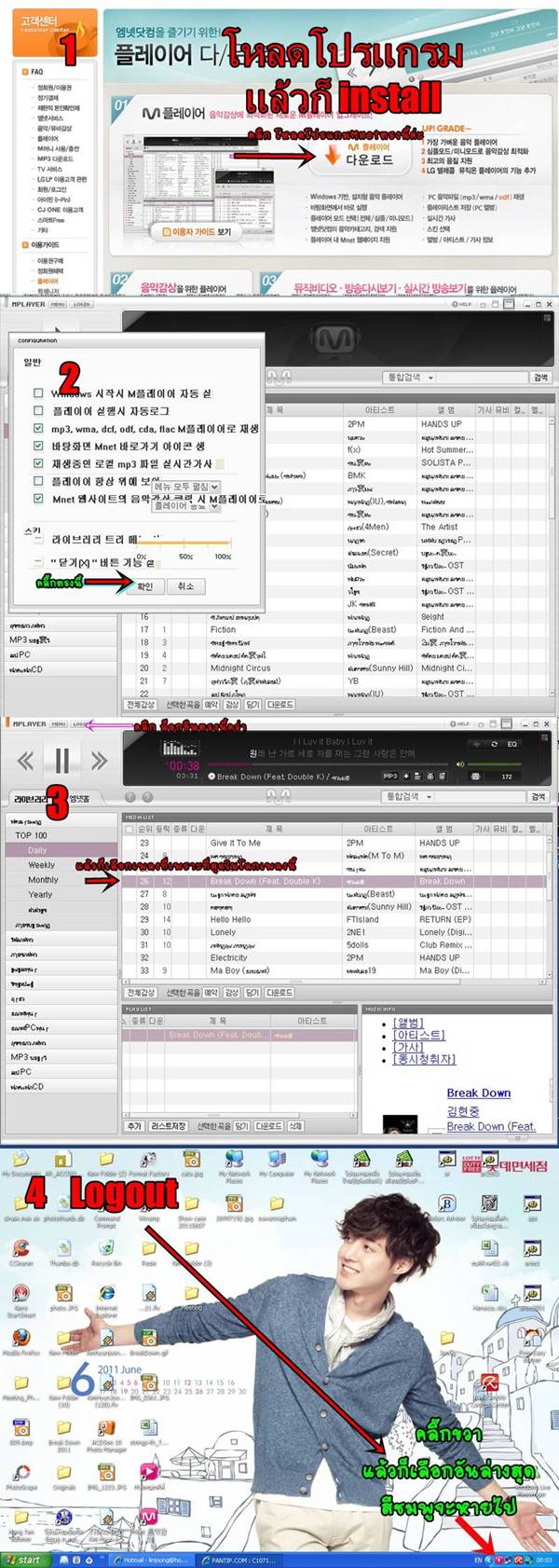
Task: Click 리스트저장 to save the playlist
Action: (x=169, y=1126)
